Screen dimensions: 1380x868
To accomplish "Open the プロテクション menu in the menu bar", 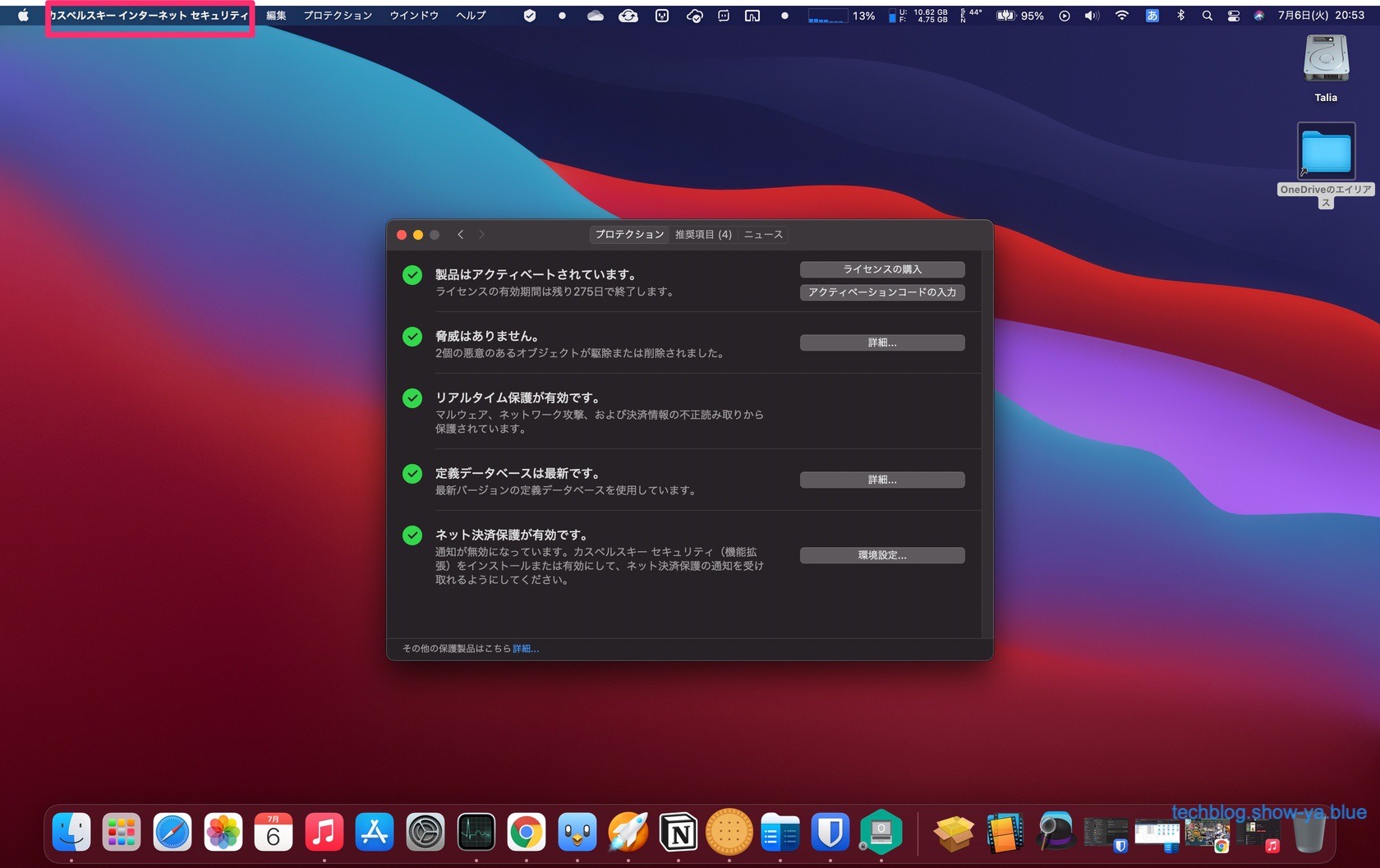I will (338, 16).
